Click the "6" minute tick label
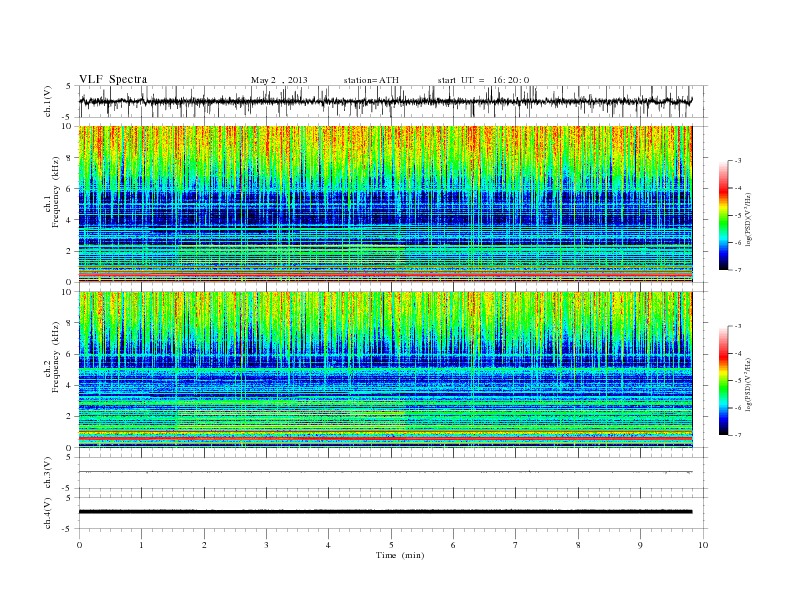The image size is (792, 612). 453,545
